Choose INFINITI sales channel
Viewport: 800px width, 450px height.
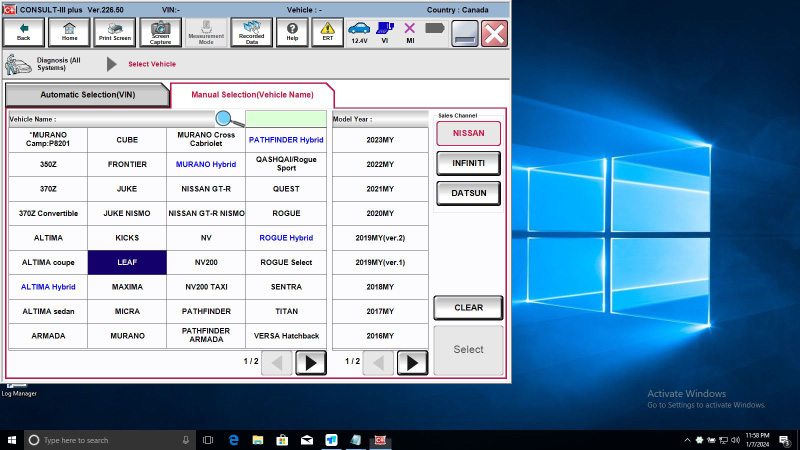click(468, 163)
